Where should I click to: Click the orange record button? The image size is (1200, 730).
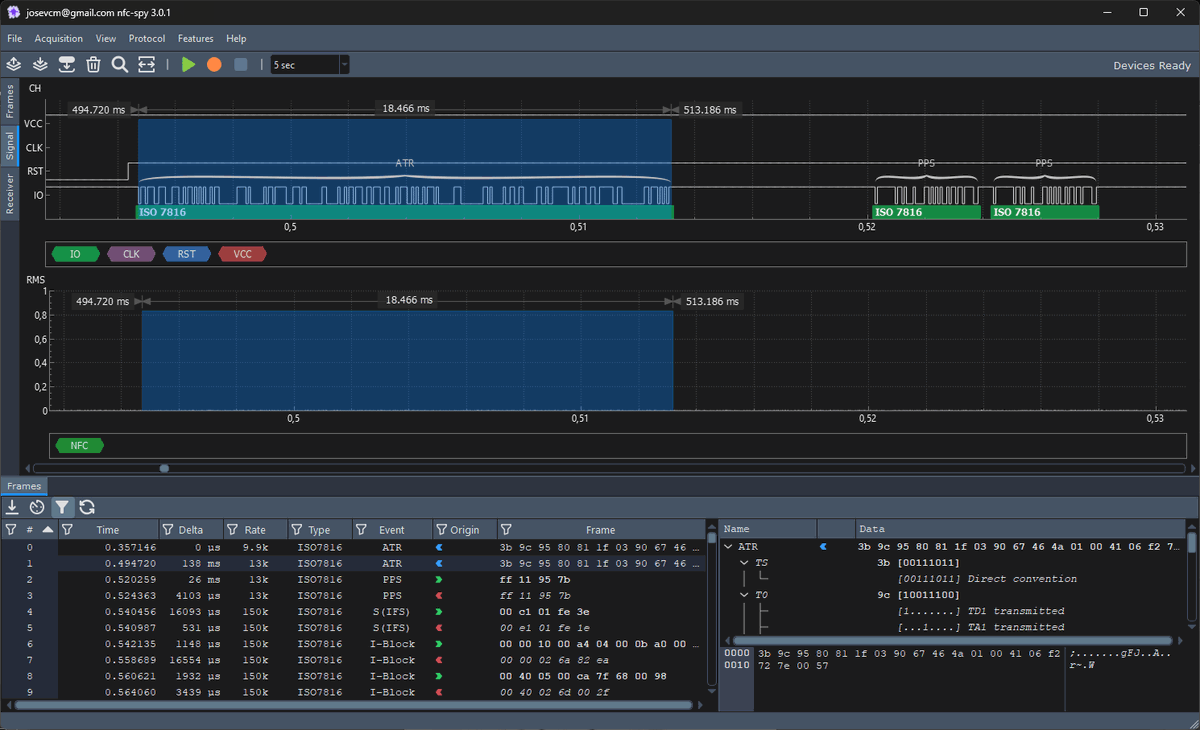pyautogui.click(x=214, y=64)
